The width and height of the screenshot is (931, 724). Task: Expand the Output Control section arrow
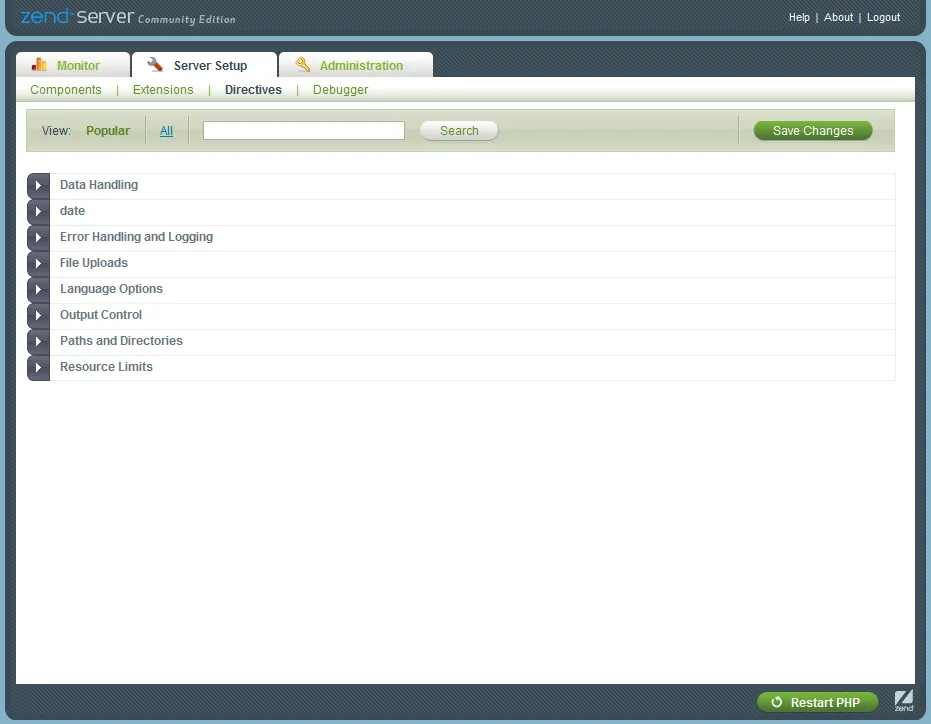click(38, 315)
